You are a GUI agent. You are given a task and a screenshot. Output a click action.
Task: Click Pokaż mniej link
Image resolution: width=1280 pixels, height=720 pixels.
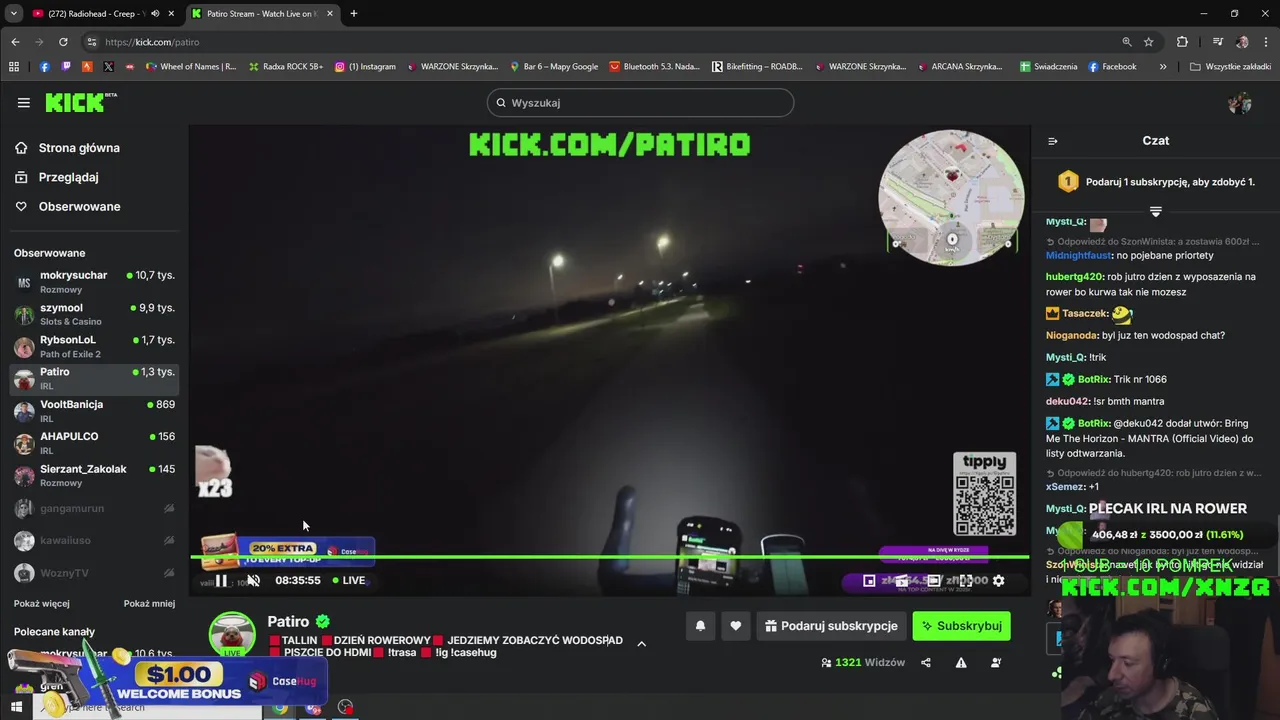149,604
